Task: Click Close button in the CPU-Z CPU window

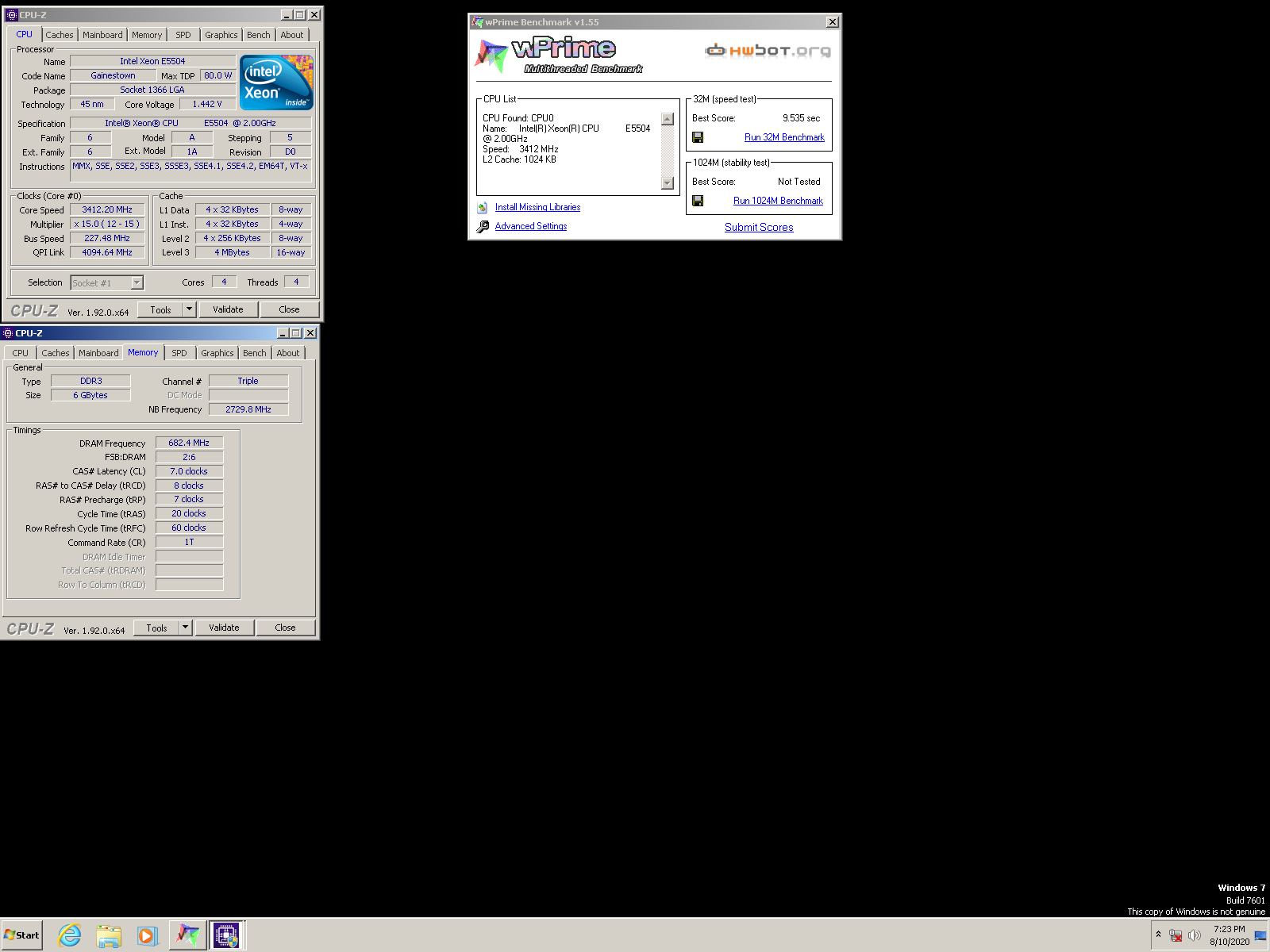Action: 289,309
